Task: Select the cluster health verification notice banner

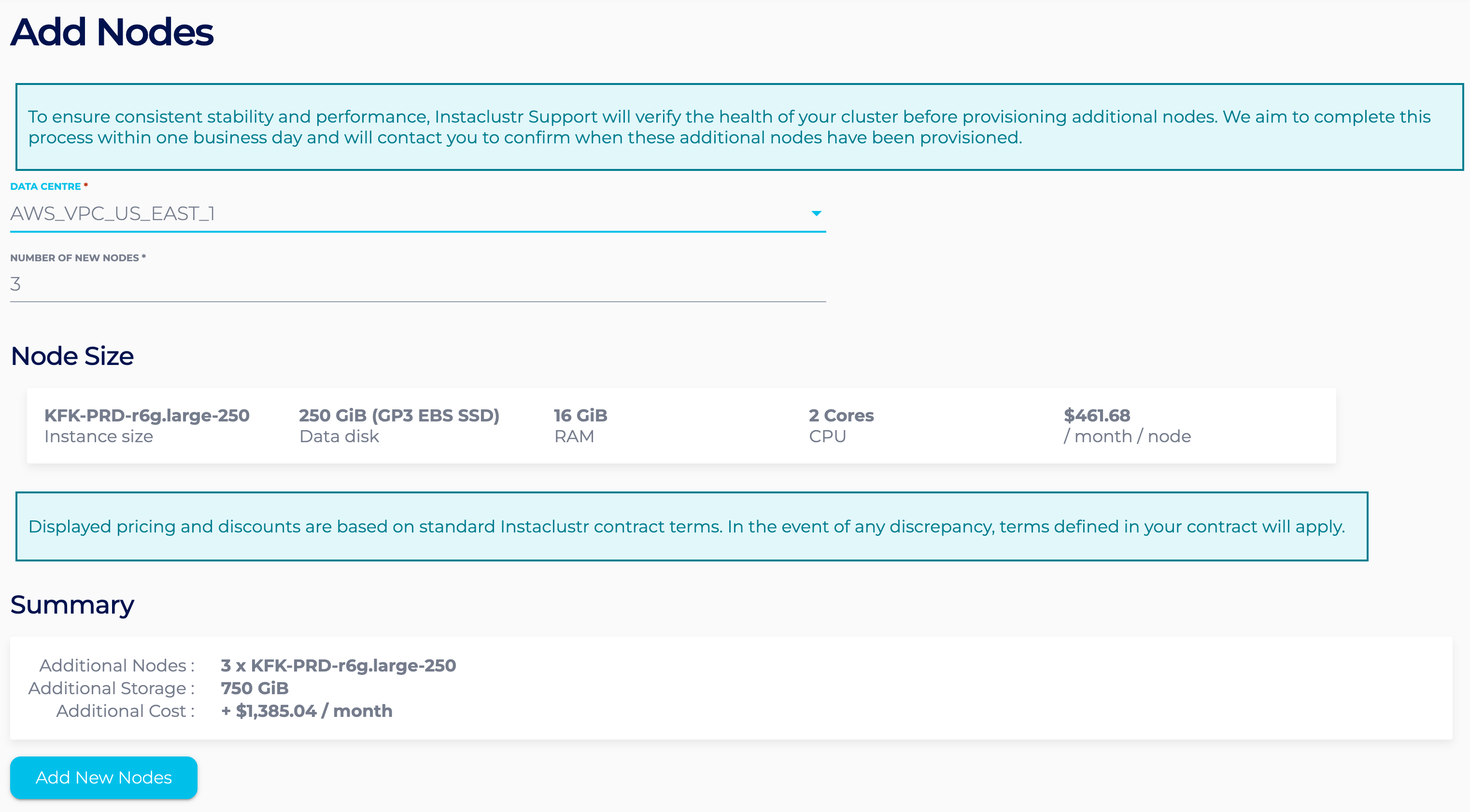Action: tap(735, 126)
